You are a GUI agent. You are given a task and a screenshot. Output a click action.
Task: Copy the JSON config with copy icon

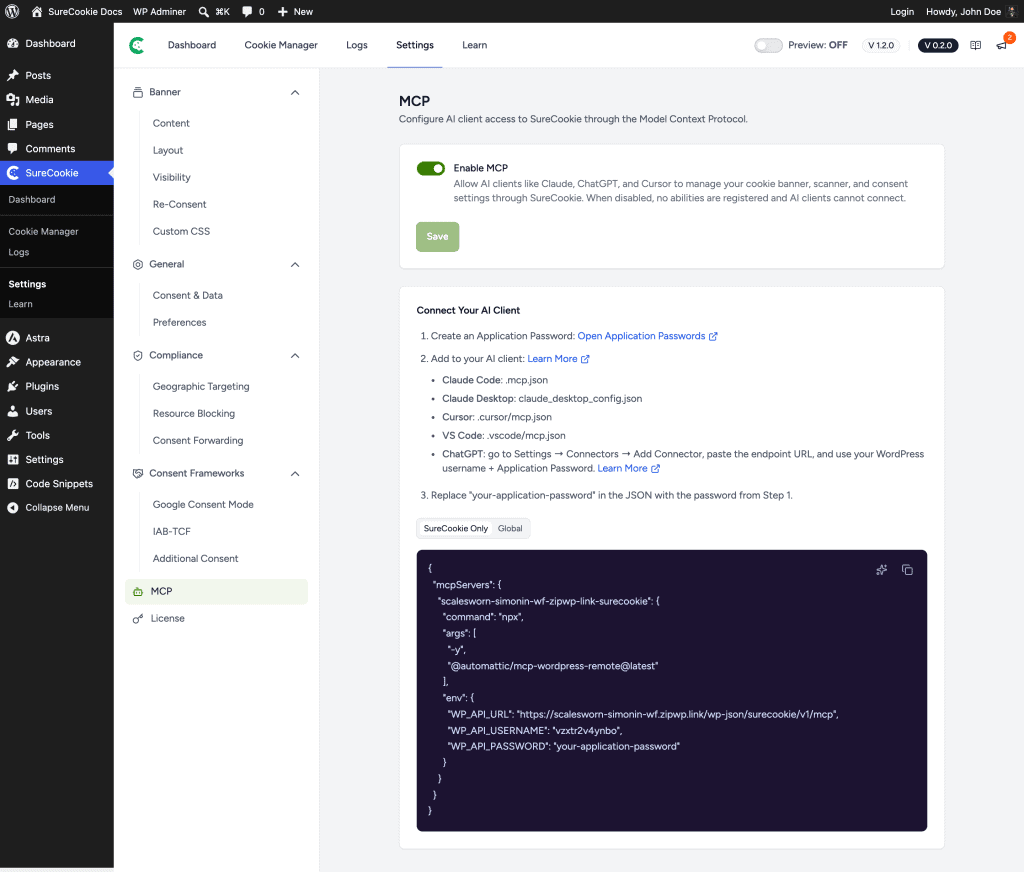tap(907, 570)
